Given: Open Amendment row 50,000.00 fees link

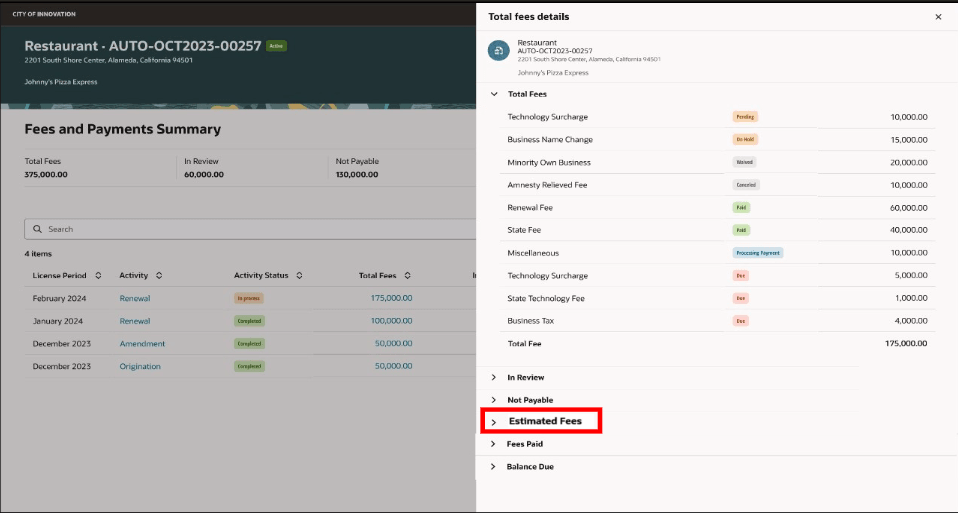Looking at the screenshot, I should tap(393, 343).
